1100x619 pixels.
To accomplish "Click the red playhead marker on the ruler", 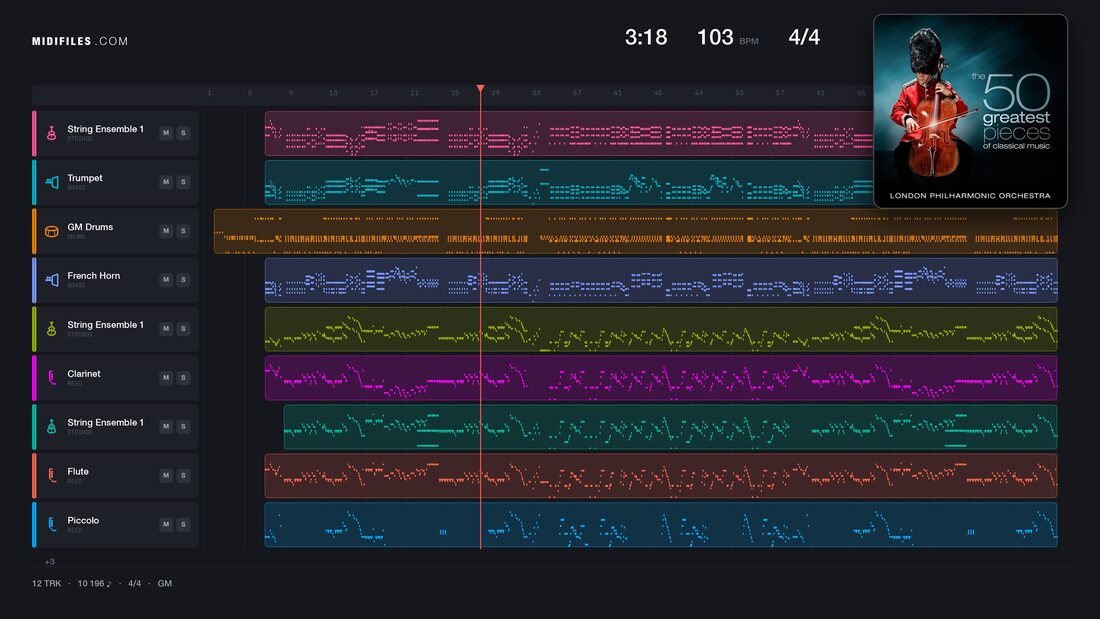I will point(481,89).
